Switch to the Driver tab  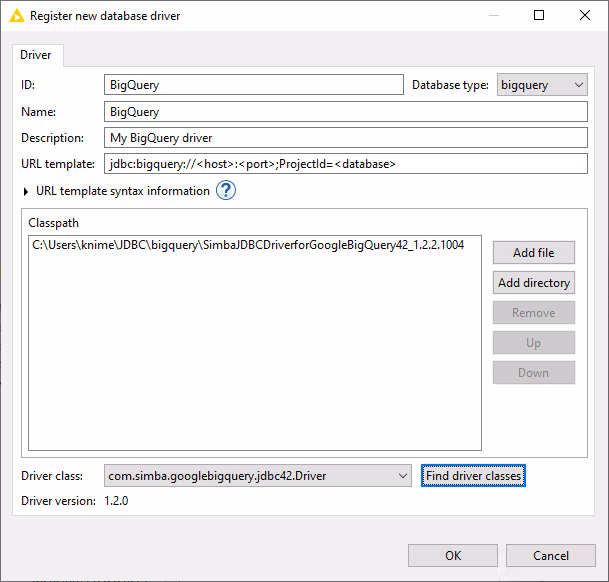(x=36, y=55)
